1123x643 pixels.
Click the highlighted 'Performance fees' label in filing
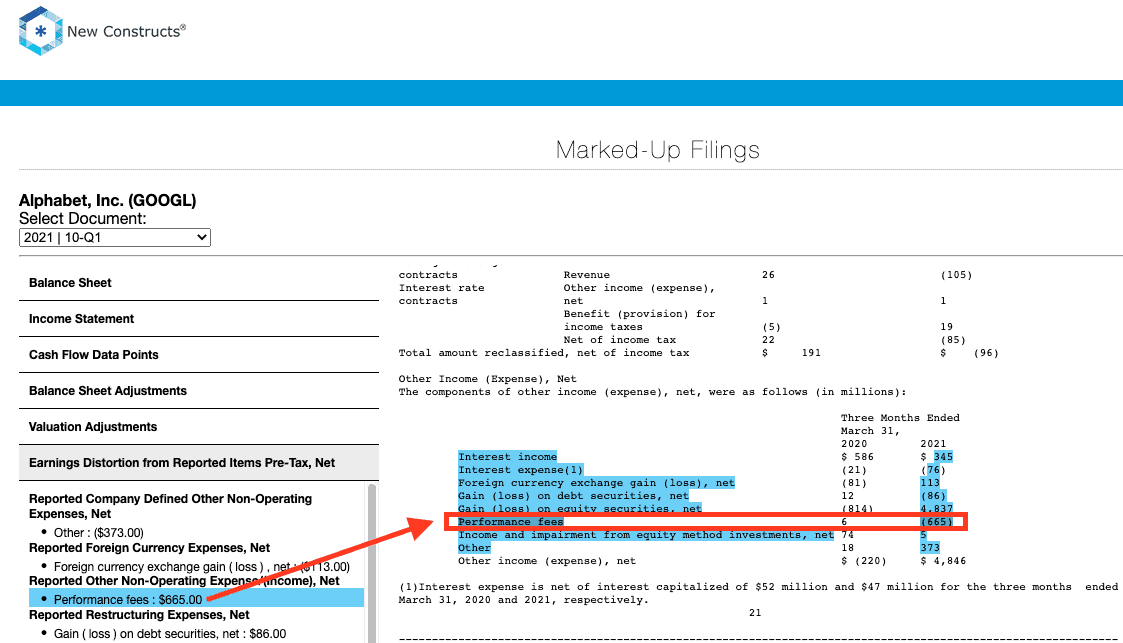point(511,522)
